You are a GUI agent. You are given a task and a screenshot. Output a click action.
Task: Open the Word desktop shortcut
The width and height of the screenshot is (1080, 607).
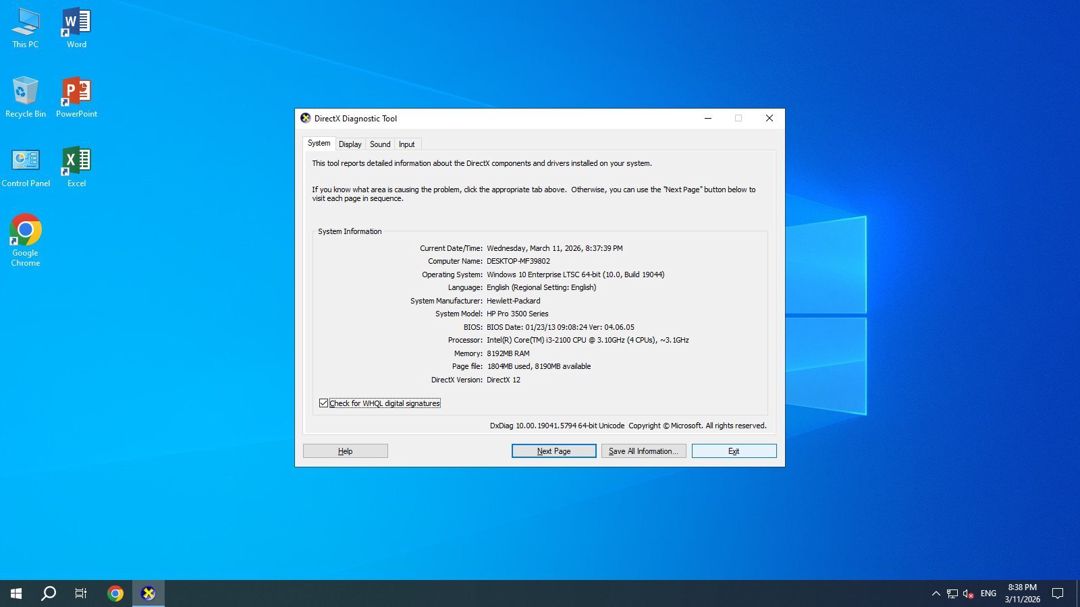click(76, 28)
